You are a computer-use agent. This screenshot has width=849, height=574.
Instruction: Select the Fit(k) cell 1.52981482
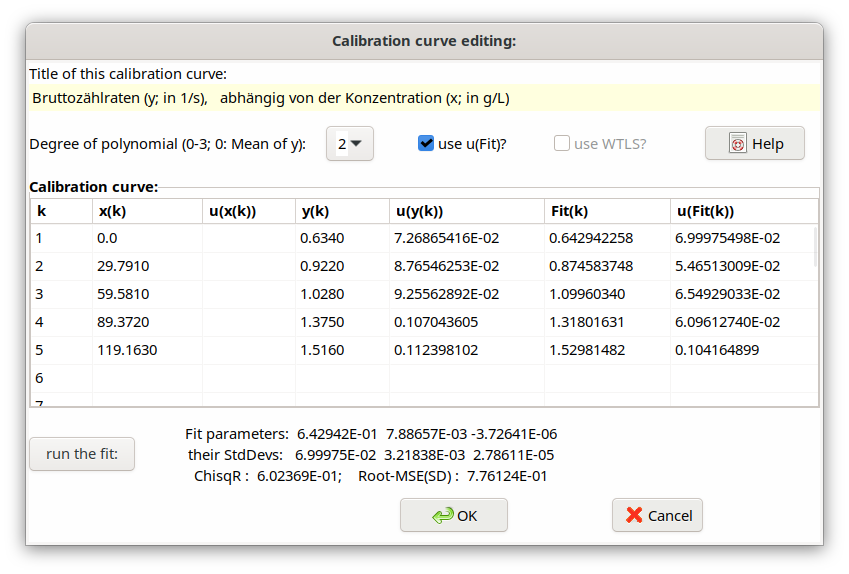coord(606,350)
